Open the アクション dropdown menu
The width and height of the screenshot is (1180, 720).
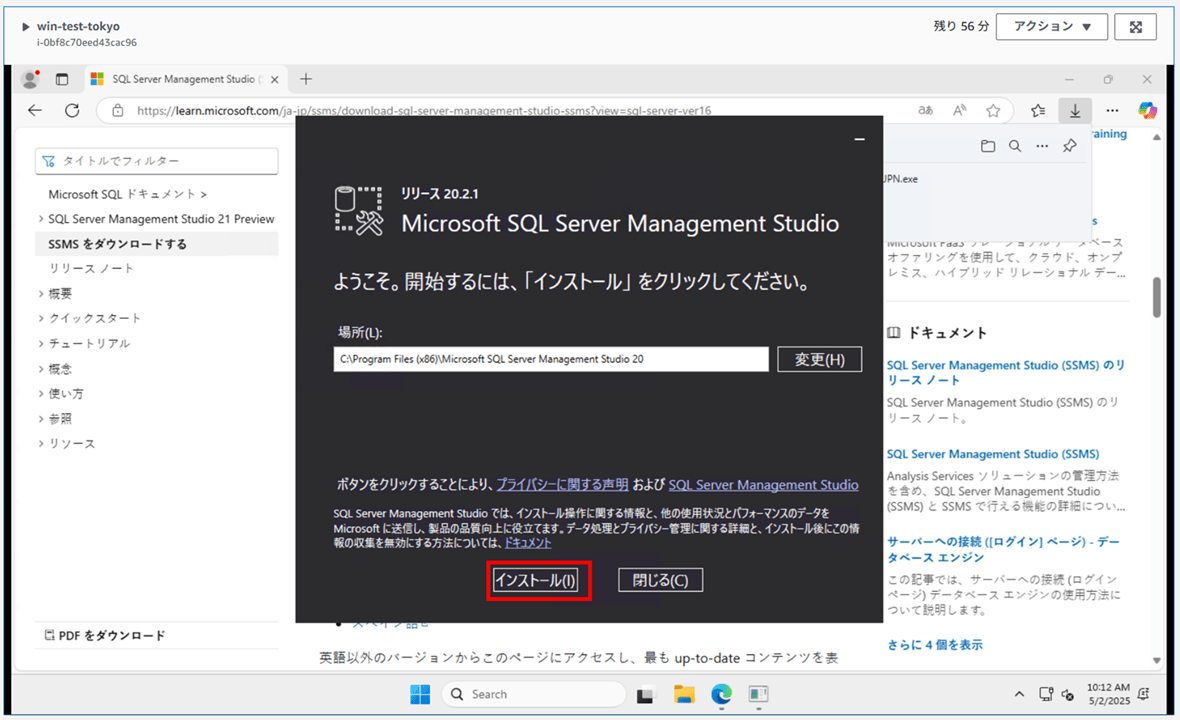click(1051, 26)
